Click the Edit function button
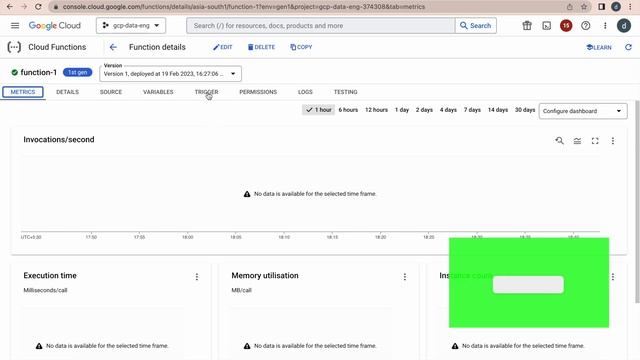 [222, 47]
